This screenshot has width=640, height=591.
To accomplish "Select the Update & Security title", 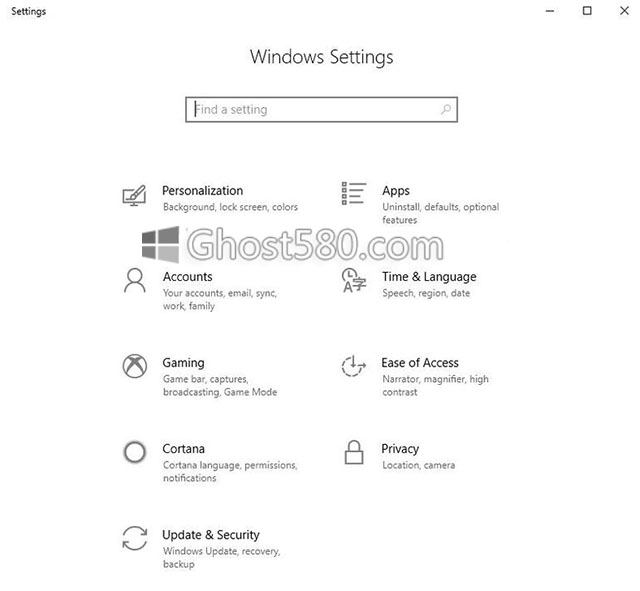I will pyautogui.click(x=211, y=535).
